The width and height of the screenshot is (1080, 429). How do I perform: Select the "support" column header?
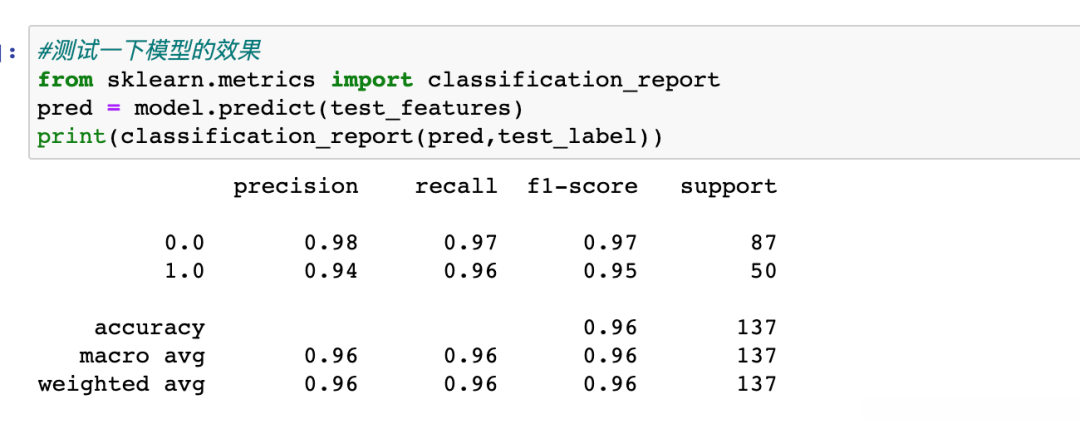pos(728,186)
